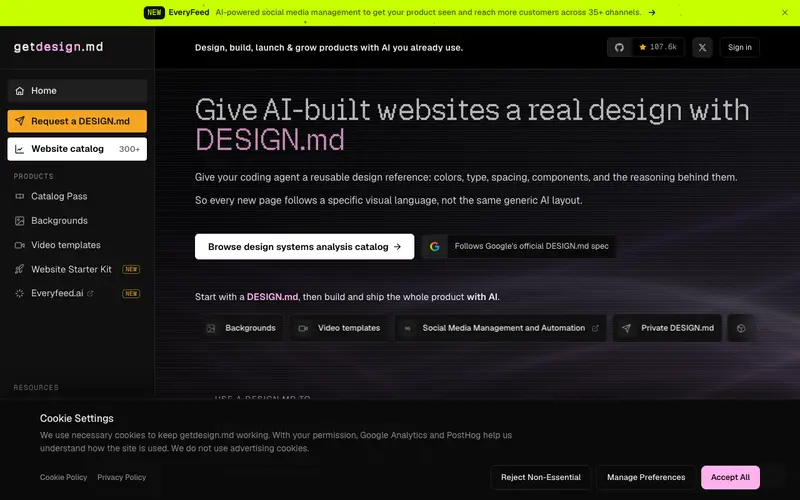Open the X (Twitter) icon link
The width and height of the screenshot is (800, 500).
pyautogui.click(x=702, y=47)
